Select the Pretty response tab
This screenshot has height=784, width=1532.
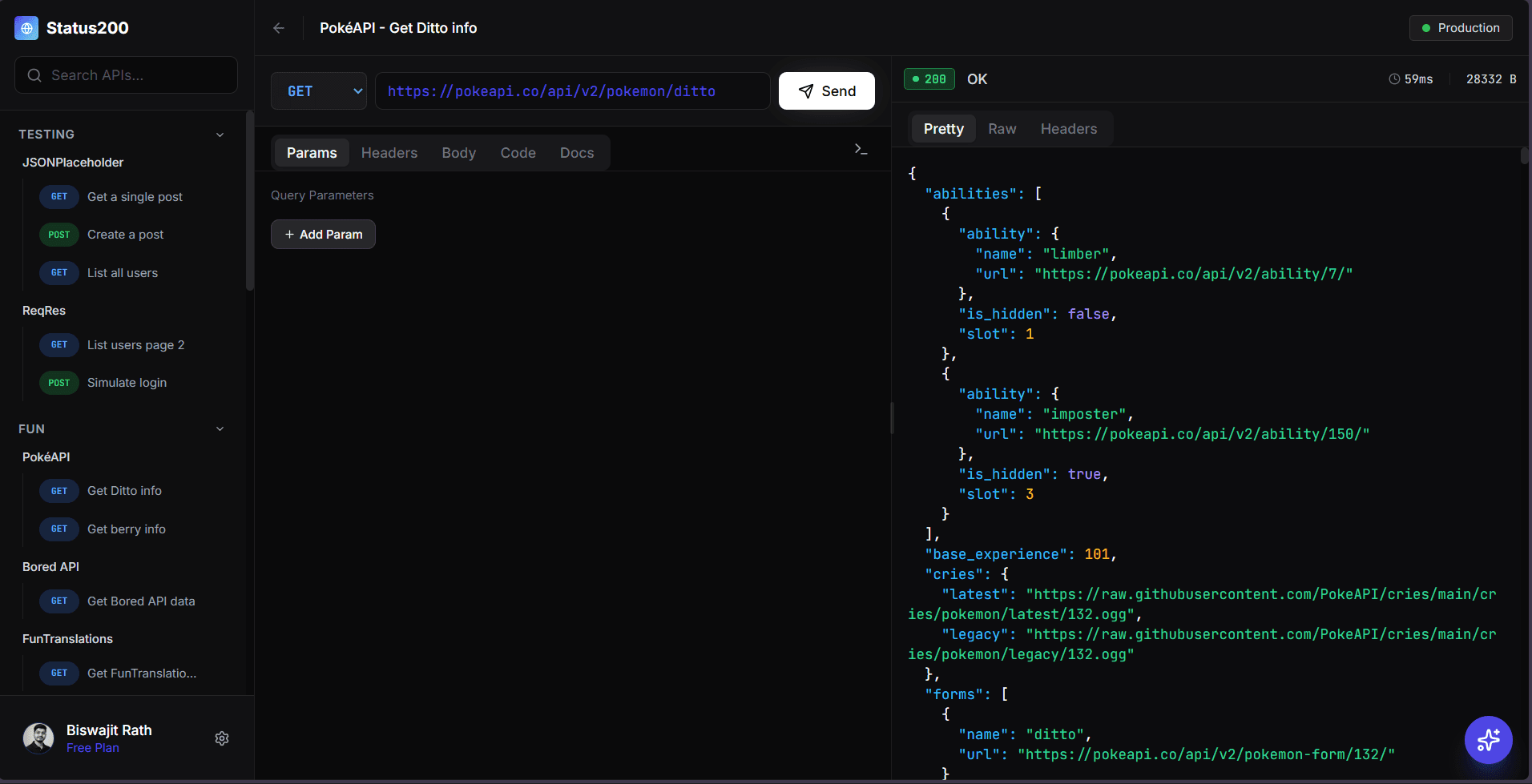(944, 129)
